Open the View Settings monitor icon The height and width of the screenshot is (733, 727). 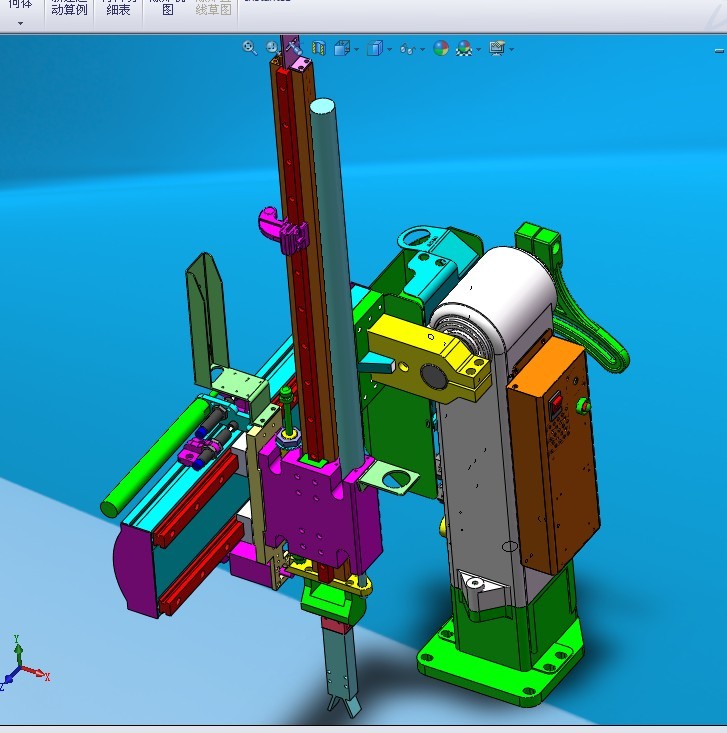496,47
